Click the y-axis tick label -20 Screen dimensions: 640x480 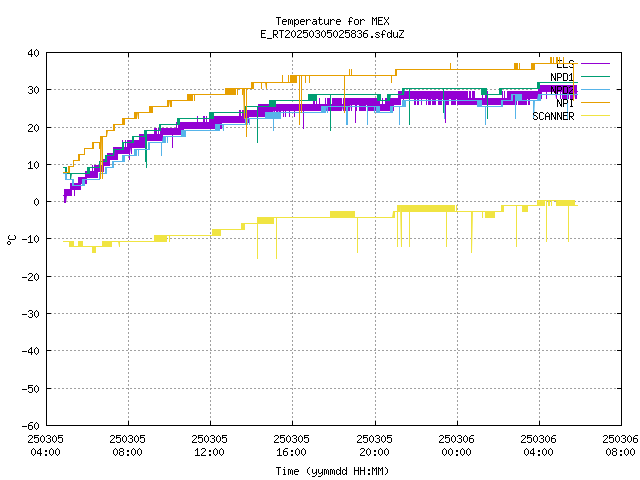pyautogui.click(x=31, y=277)
